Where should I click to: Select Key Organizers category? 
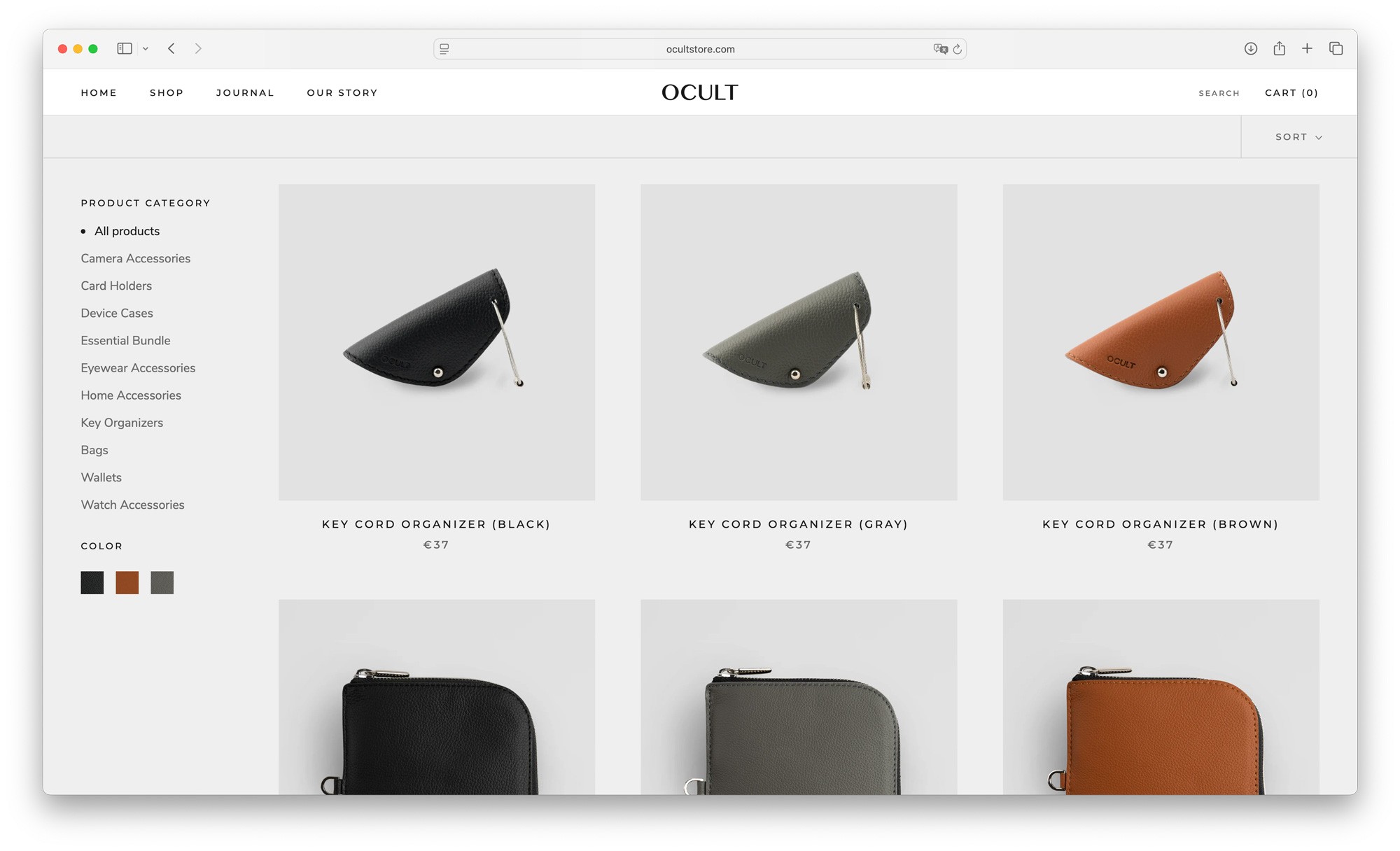point(122,423)
